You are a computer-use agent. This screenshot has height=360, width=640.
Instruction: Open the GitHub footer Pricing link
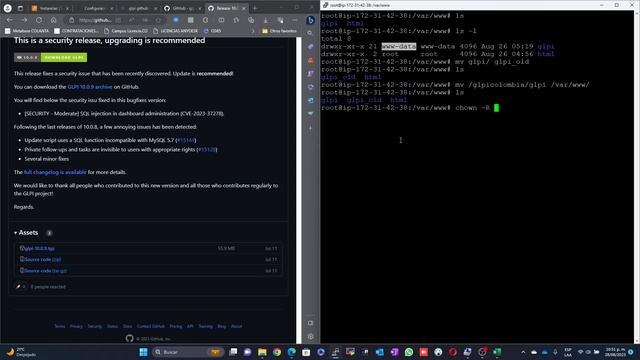click(x=176, y=327)
